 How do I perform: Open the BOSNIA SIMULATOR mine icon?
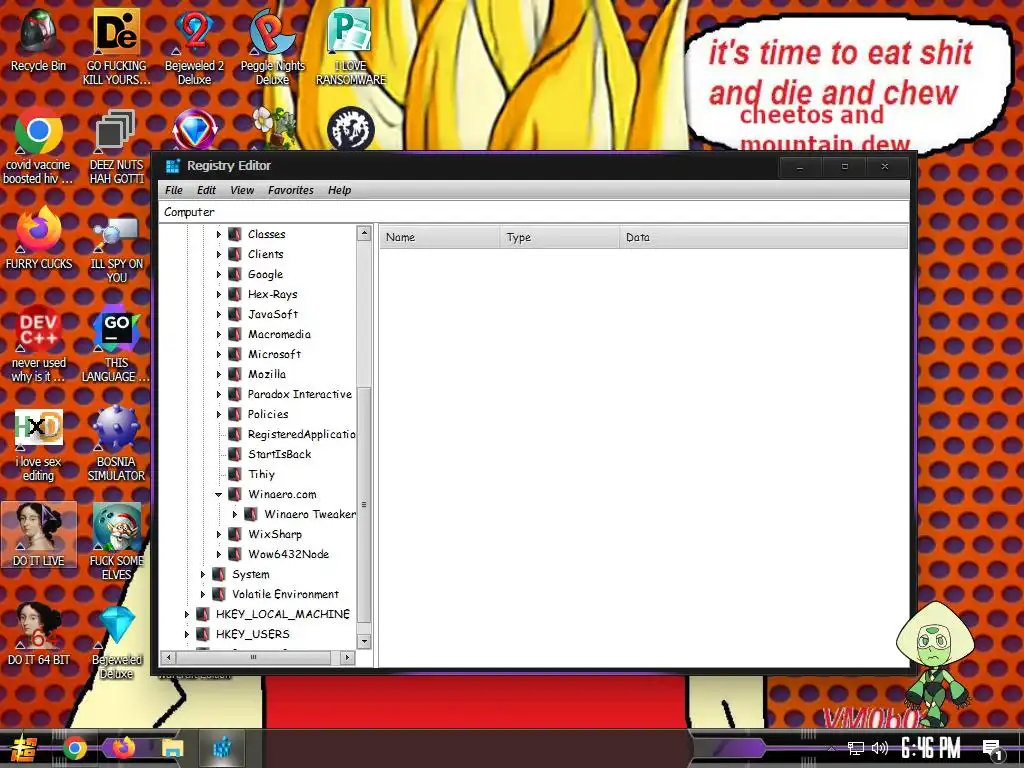(x=116, y=443)
